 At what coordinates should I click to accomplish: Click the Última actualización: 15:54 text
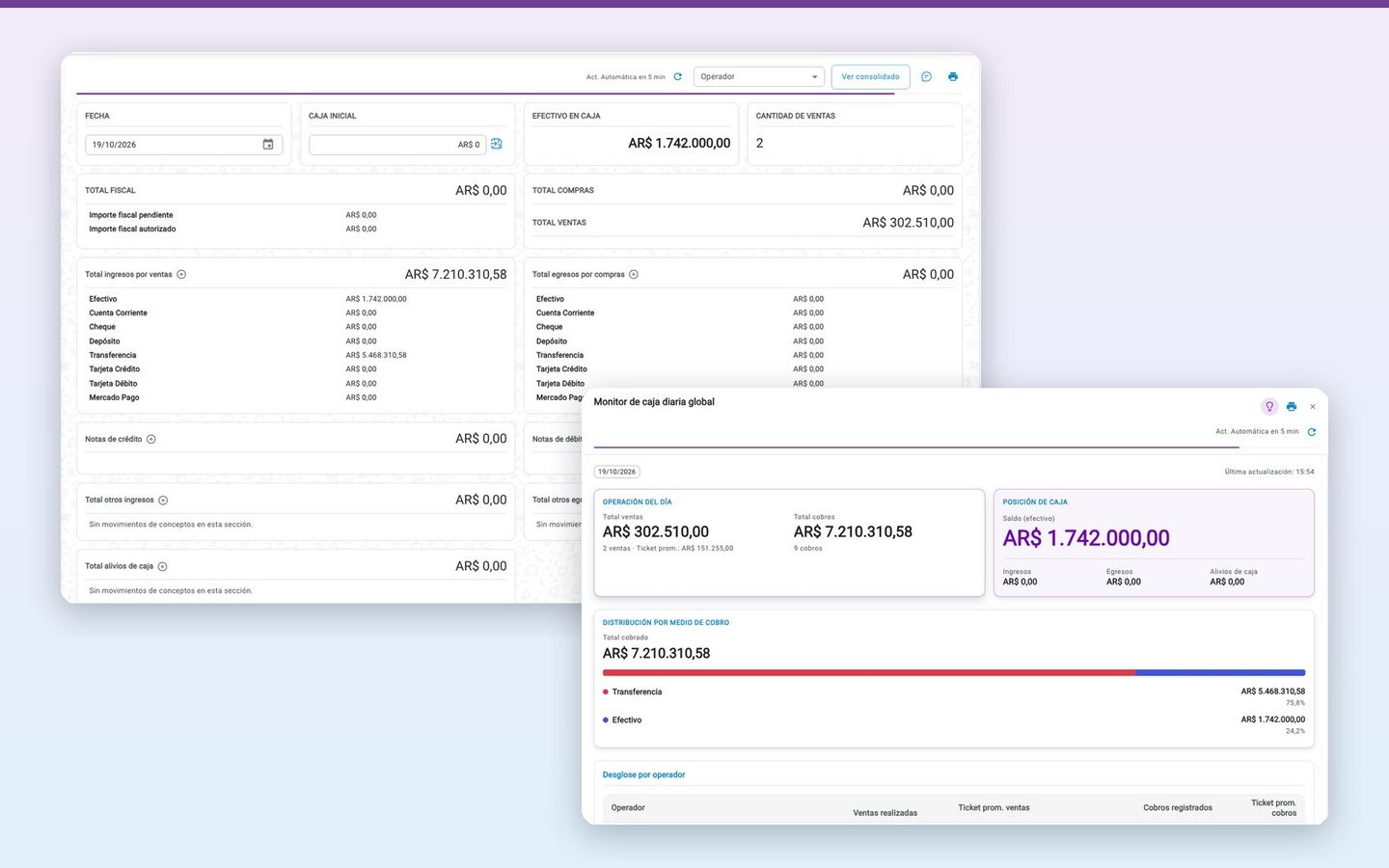(1269, 473)
